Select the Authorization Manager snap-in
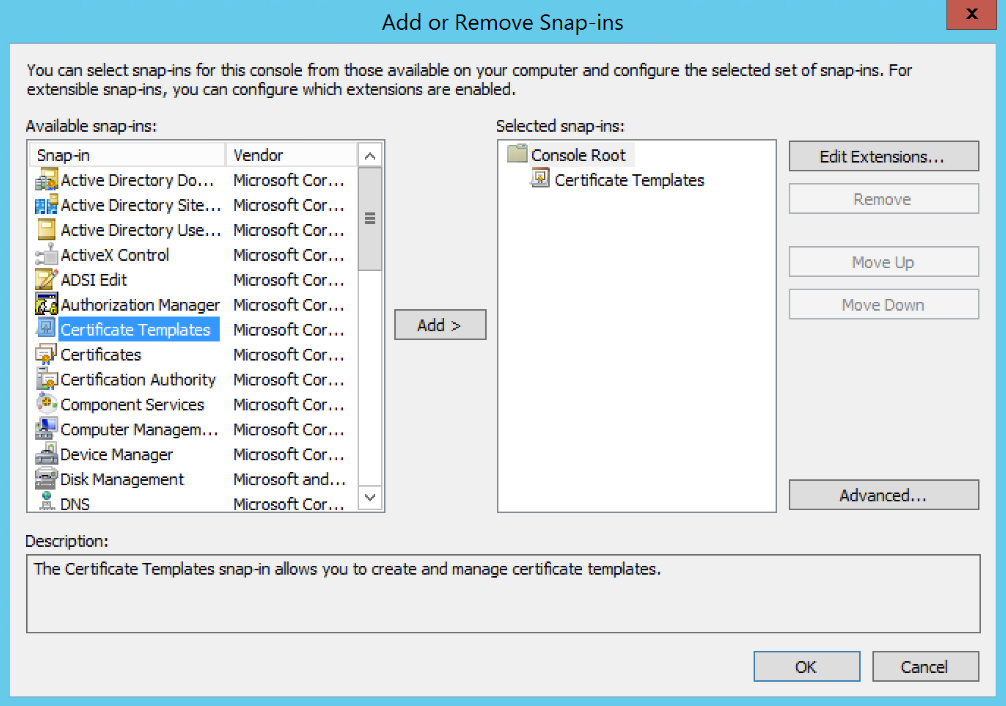1006x706 pixels. click(x=139, y=304)
